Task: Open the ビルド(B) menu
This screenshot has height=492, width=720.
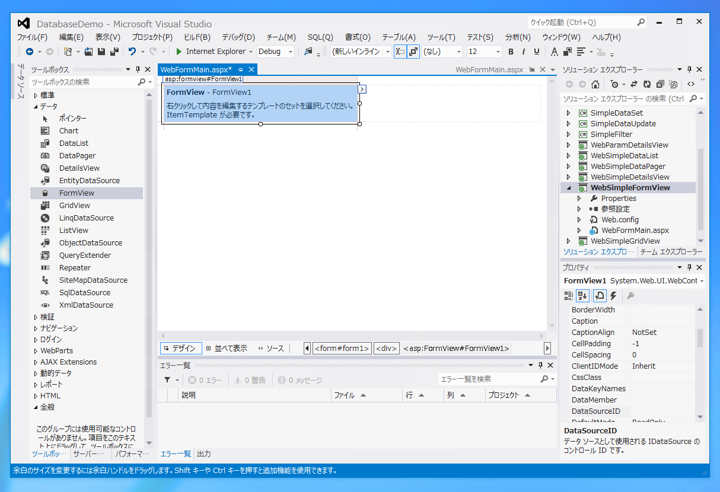Action: click(197, 37)
